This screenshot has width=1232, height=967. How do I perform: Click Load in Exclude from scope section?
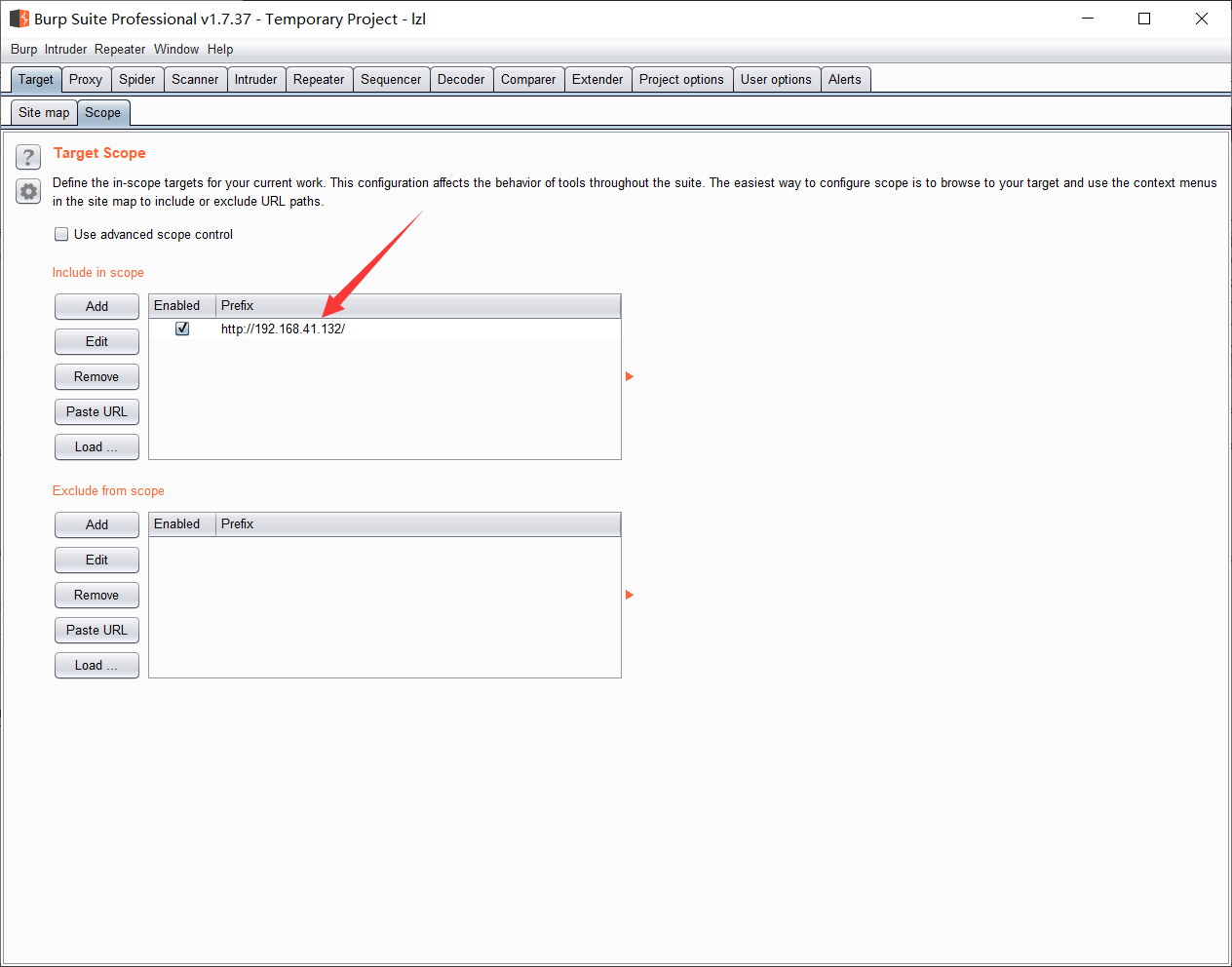[x=96, y=665]
